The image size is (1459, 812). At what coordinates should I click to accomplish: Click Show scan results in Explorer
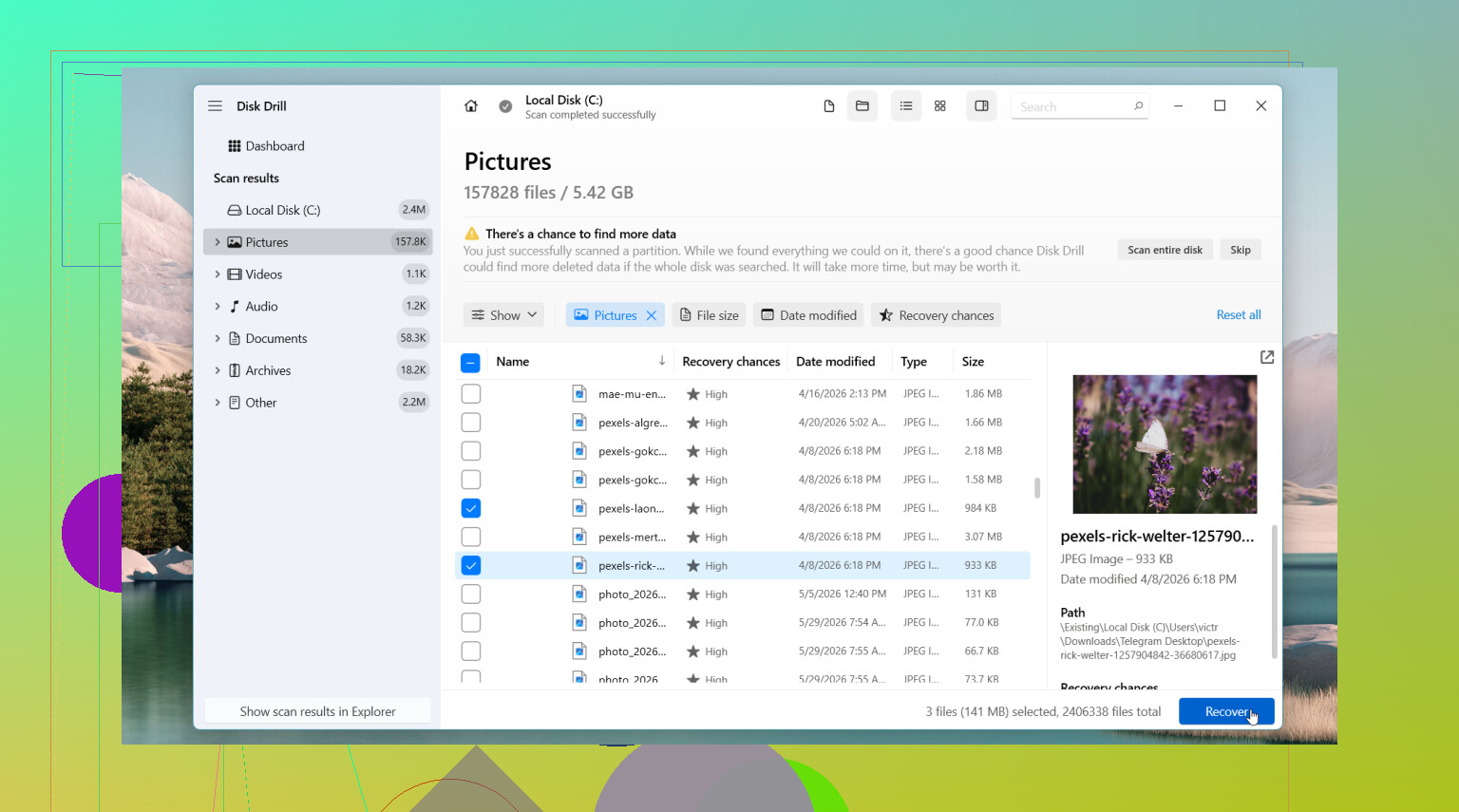pyautogui.click(x=317, y=711)
